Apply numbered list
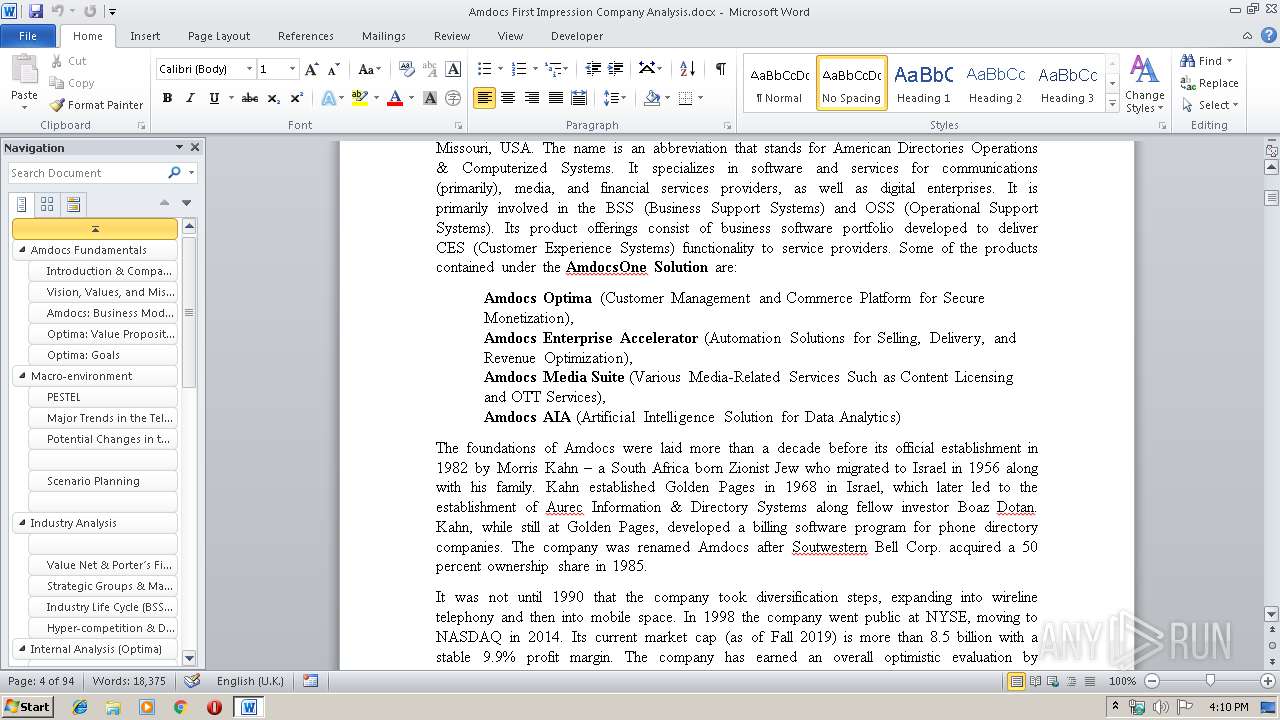This screenshot has width=1280, height=720. [518, 69]
